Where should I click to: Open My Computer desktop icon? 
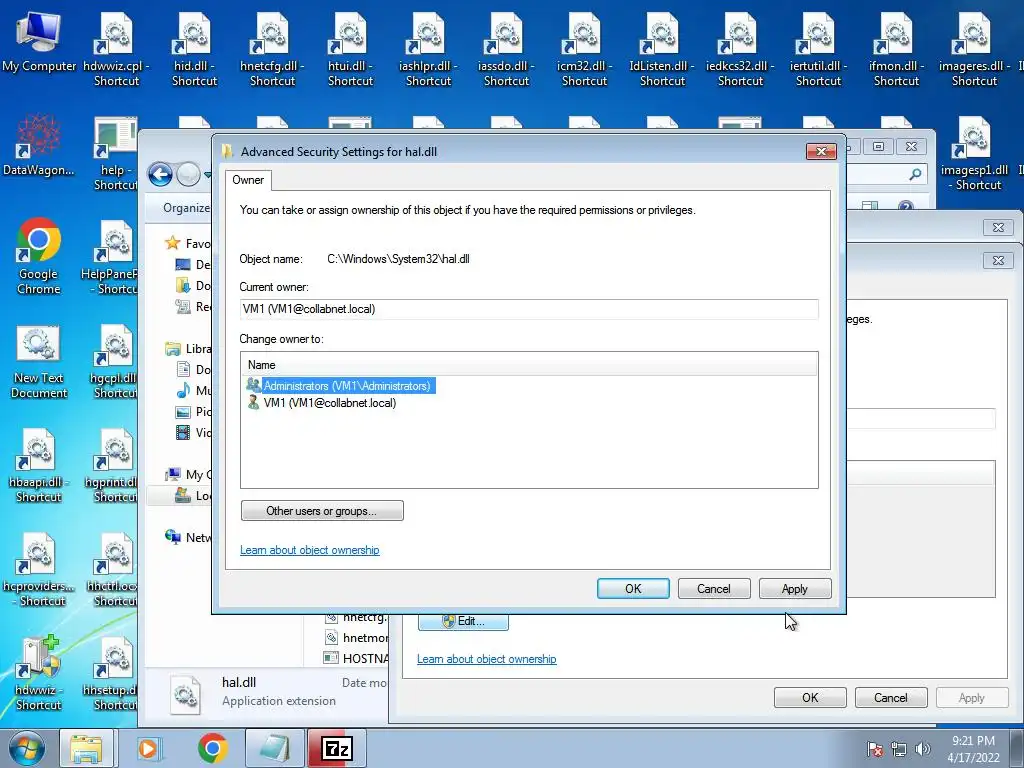(39, 42)
